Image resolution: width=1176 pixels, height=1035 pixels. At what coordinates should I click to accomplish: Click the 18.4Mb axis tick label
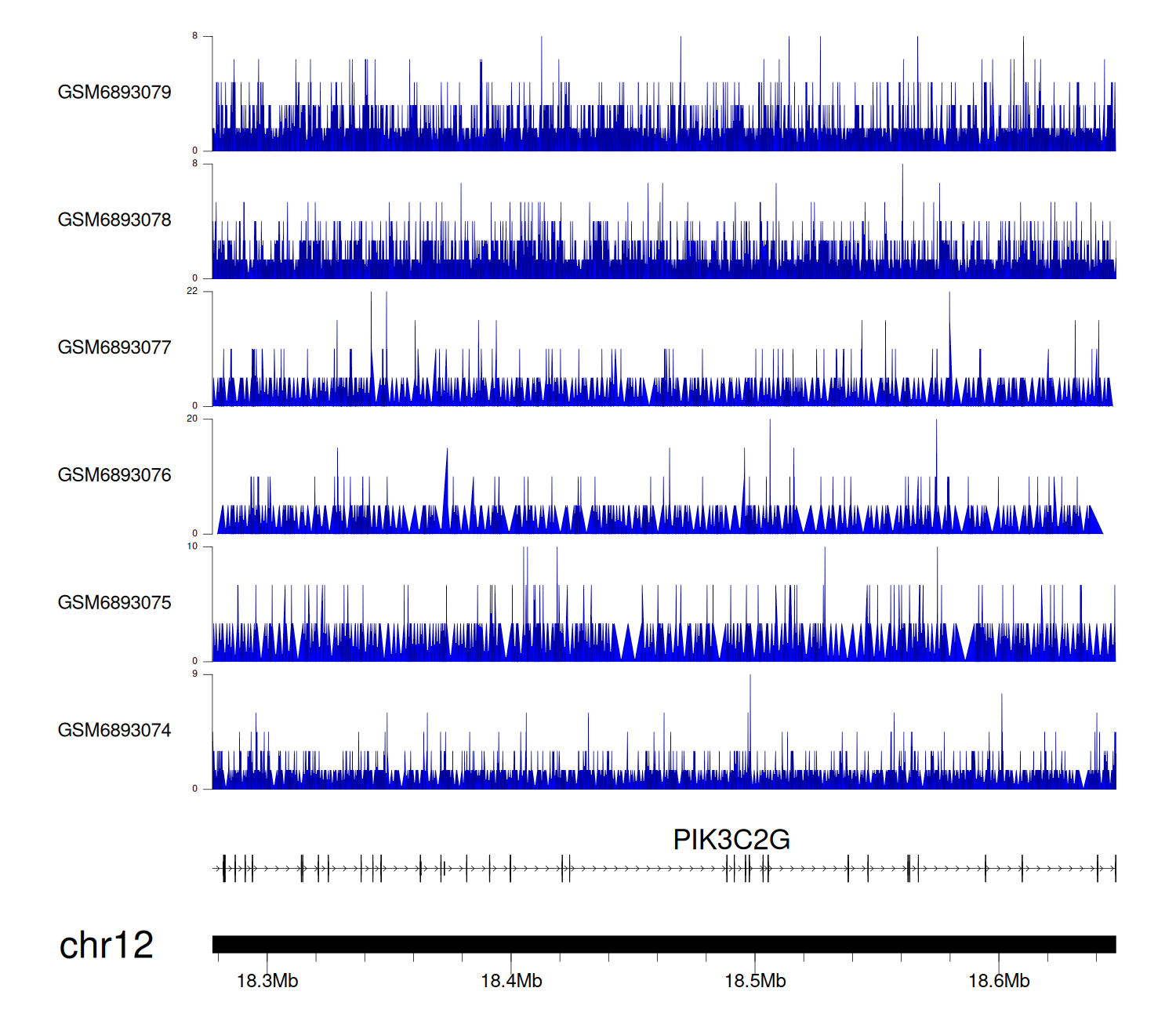click(x=511, y=981)
